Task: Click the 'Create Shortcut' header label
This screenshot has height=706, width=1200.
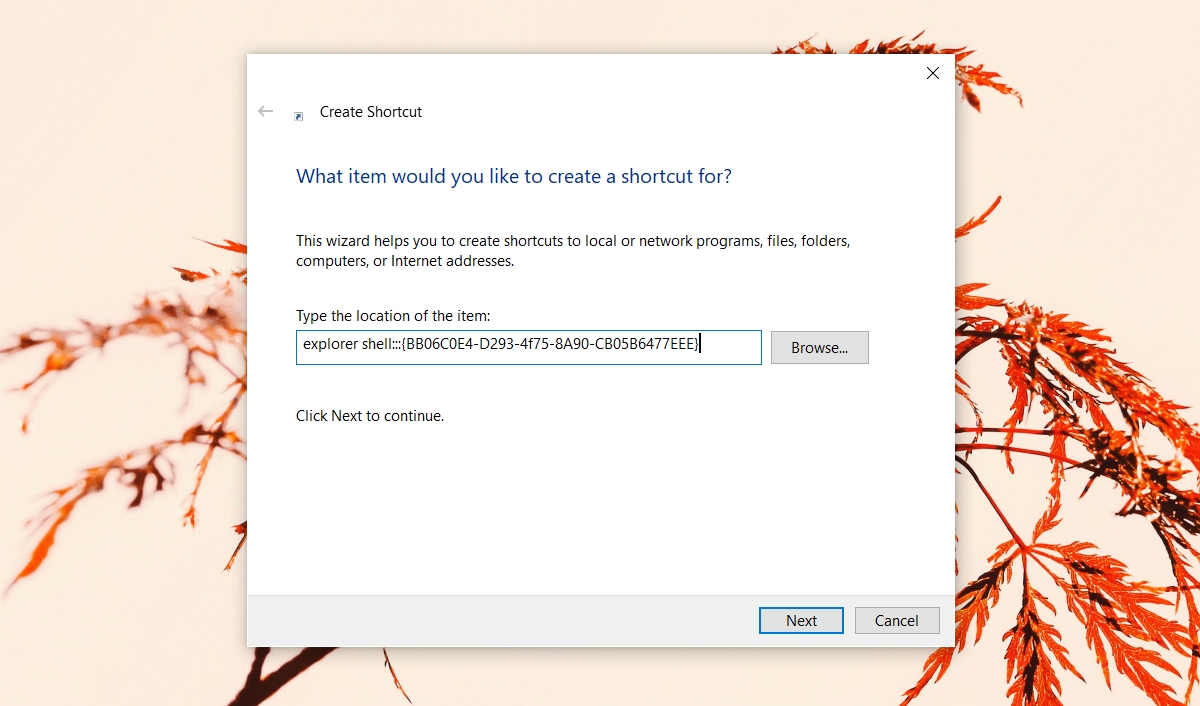Action: pyautogui.click(x=370, y=112)
